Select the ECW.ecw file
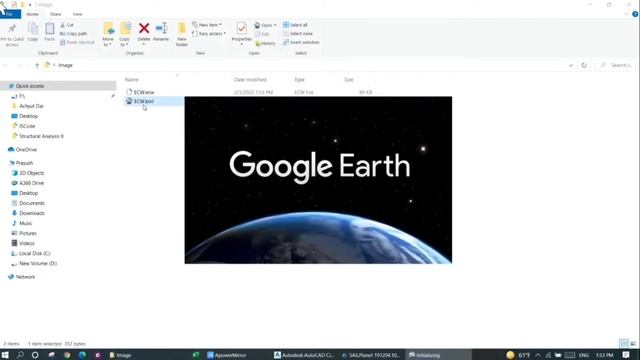The height and width of the screenshot is (360, 640). tap(144, 92)
